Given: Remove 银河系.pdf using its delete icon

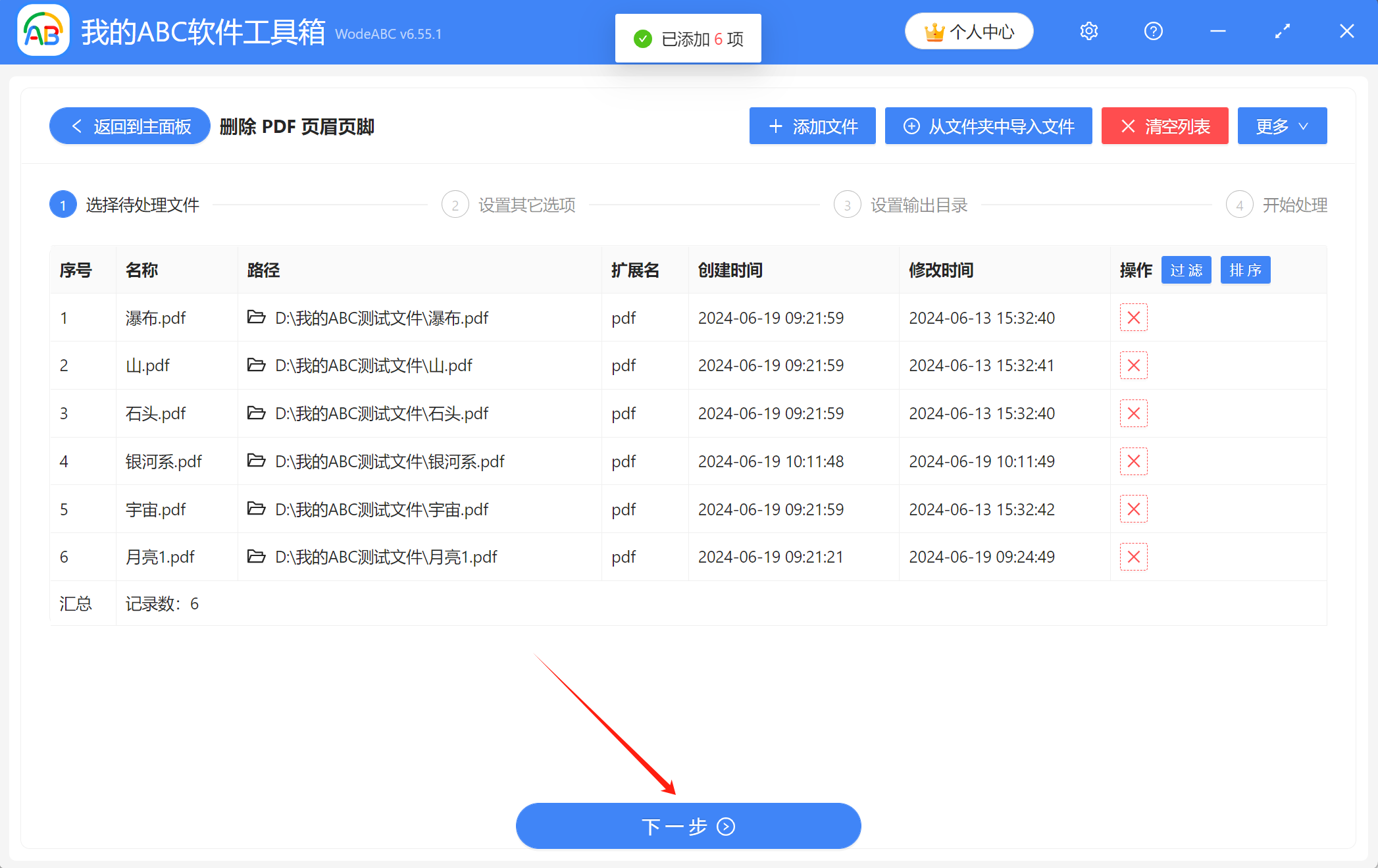Looking at the screenshot, I should coord(1133,461).
